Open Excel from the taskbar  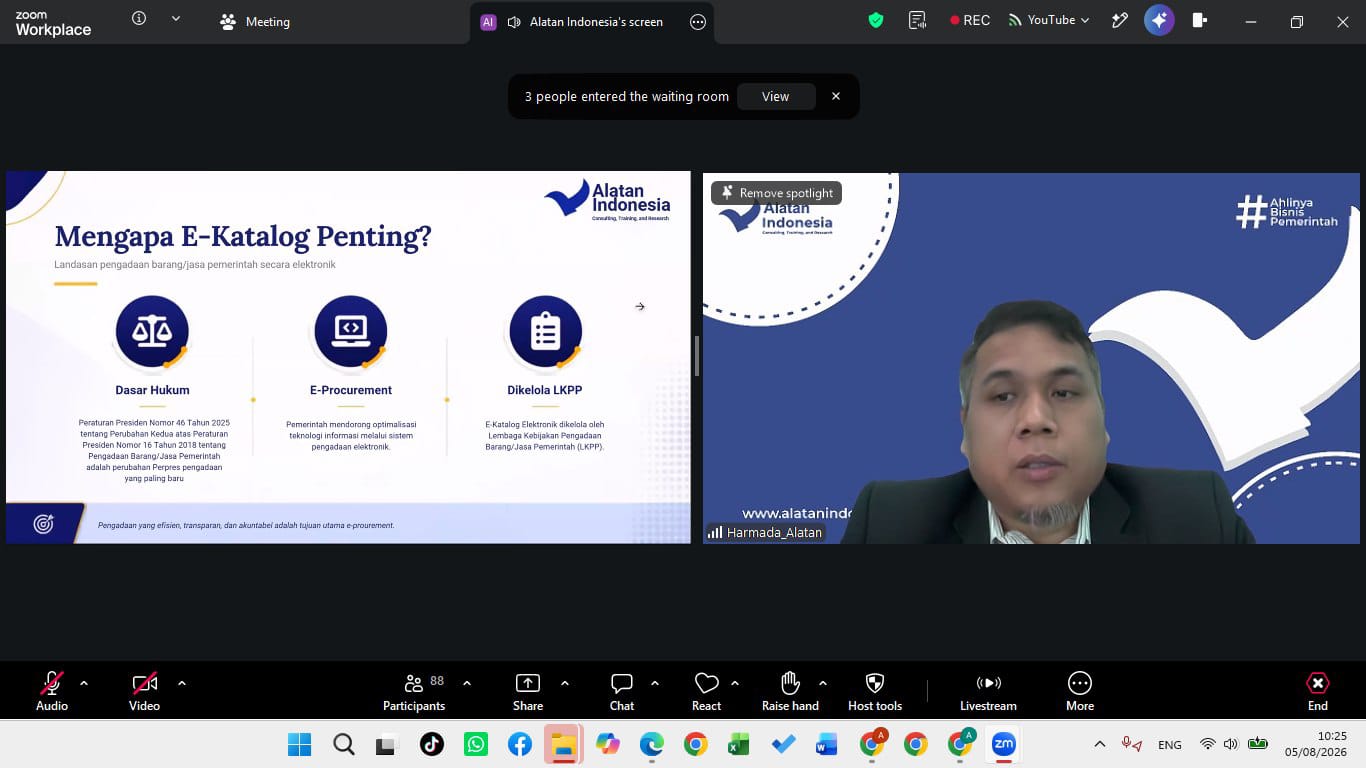pyautogui.click(x=739, y=744)
